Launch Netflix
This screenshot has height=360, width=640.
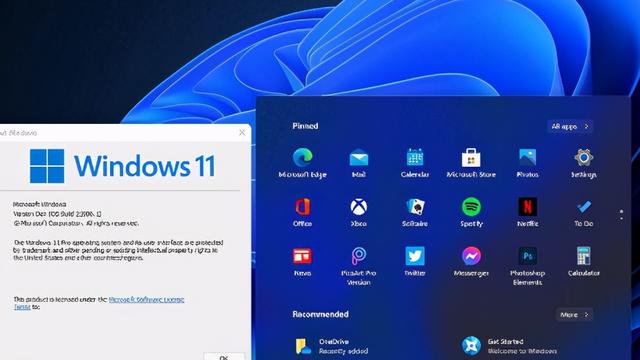tap(527, 212)
